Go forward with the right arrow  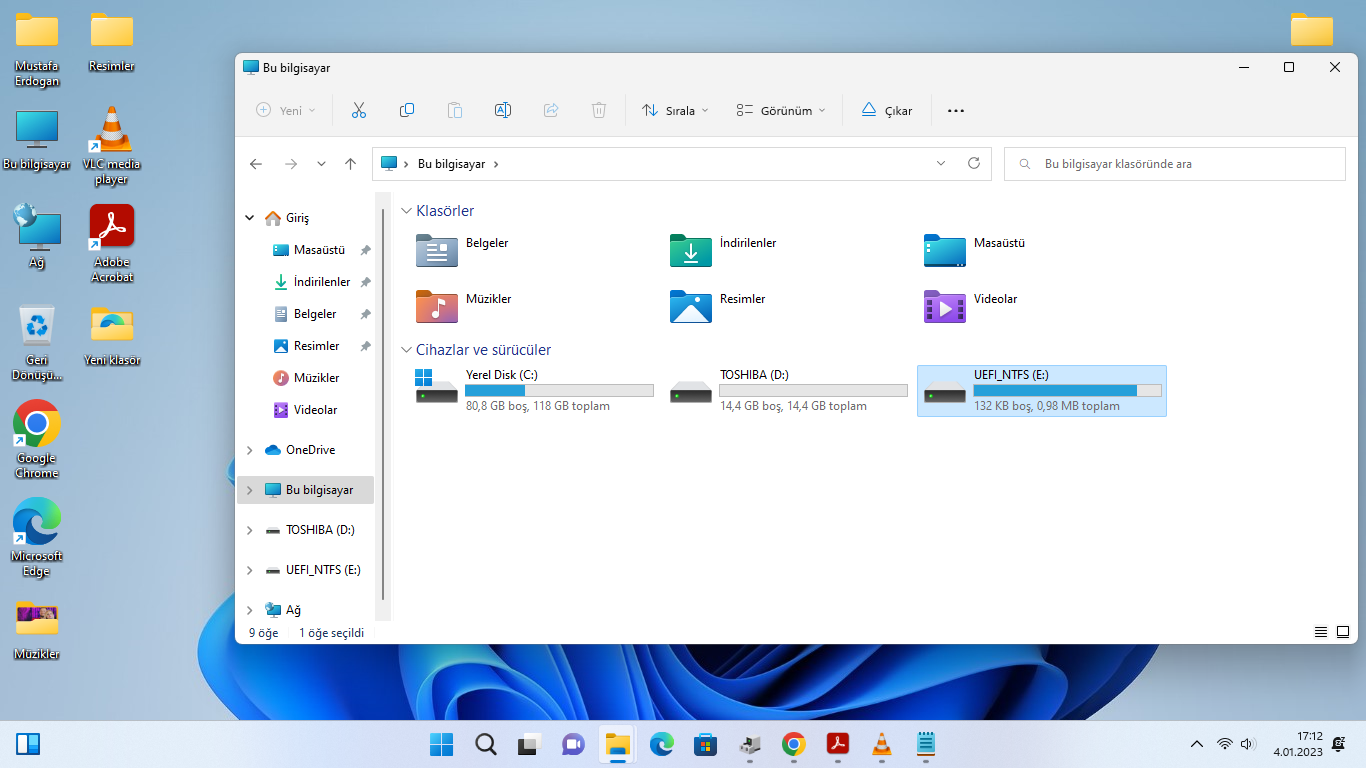290,164
